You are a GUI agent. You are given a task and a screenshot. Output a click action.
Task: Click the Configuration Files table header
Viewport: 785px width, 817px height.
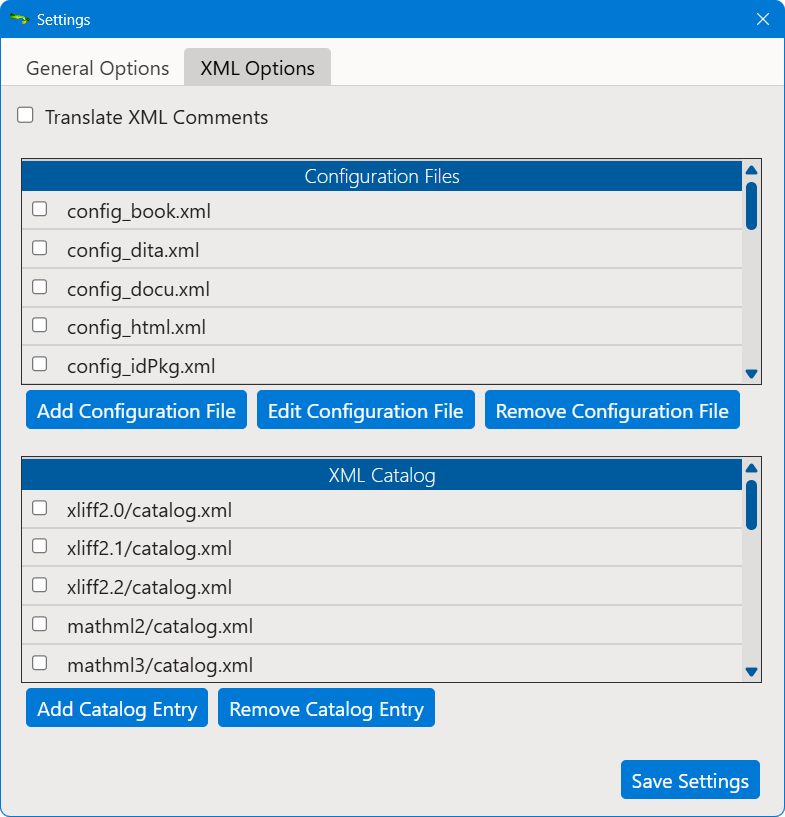[382, 176]
